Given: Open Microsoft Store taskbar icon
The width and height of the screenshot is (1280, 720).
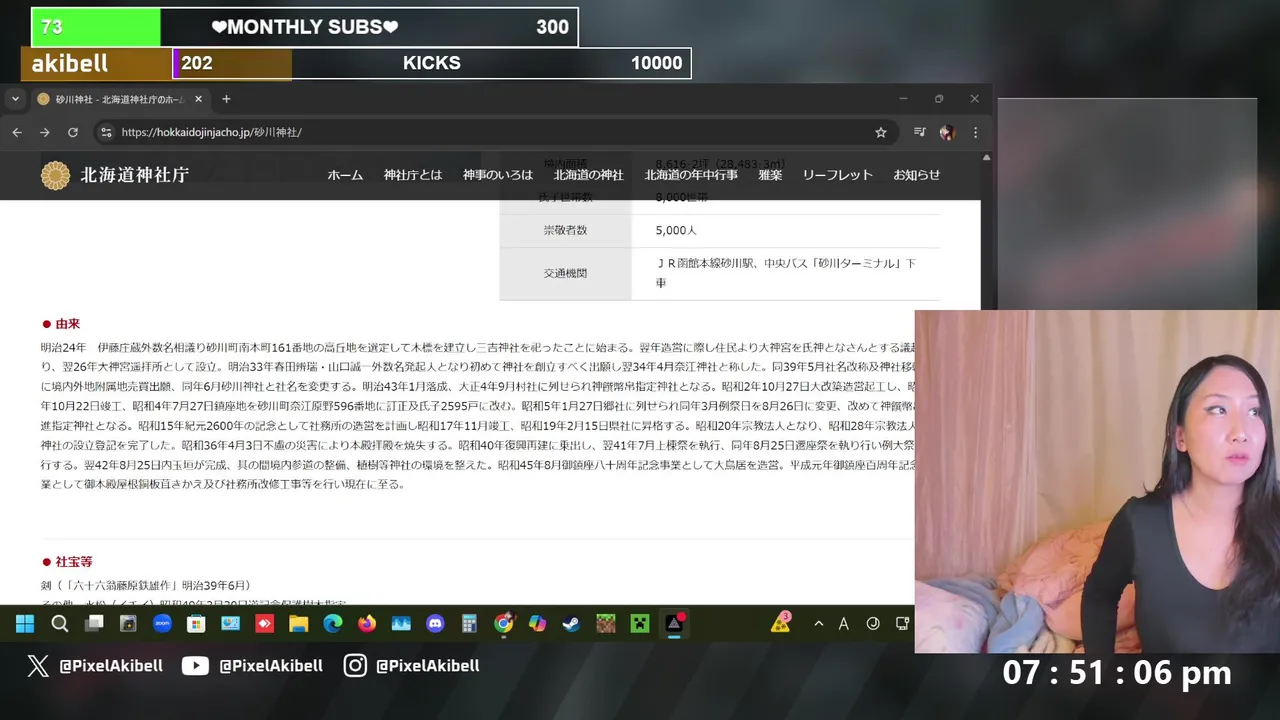Looking at the screenshot, I should point(196,624).
